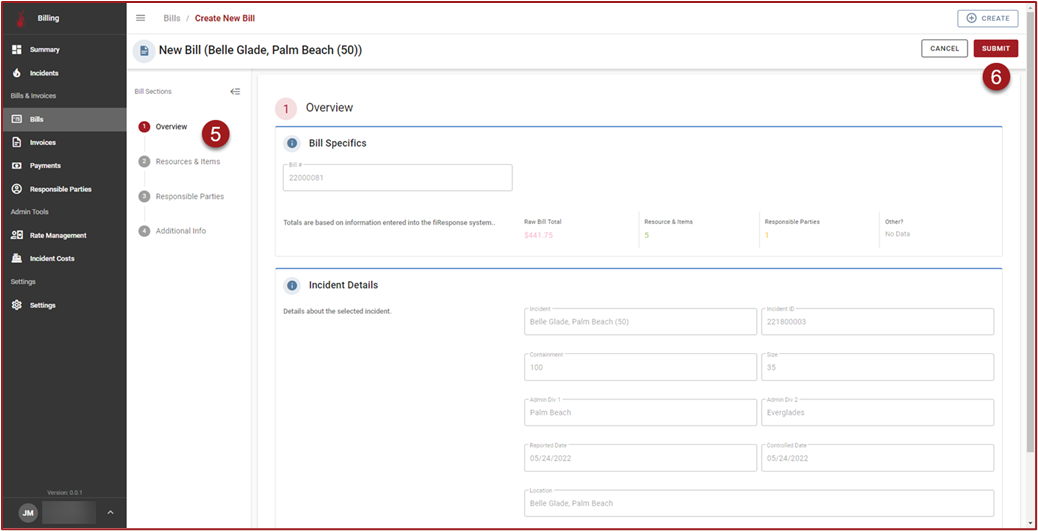Click the Create button

point(987,18)
